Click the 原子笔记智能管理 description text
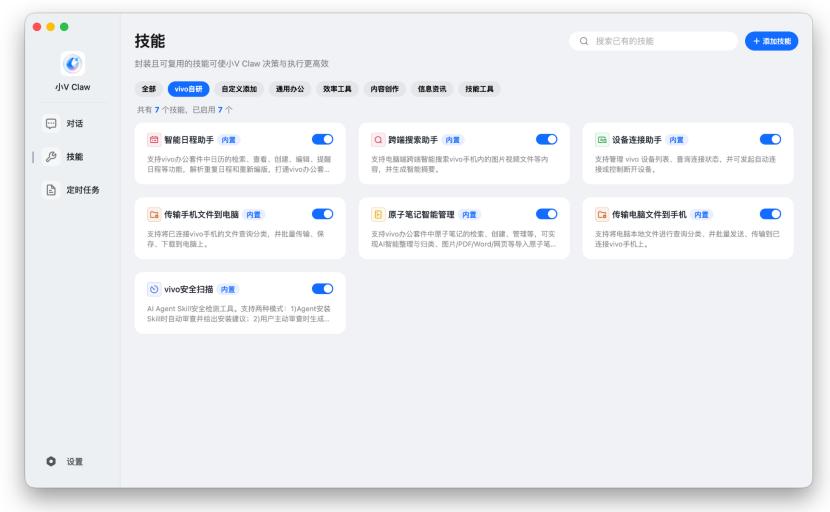The image size is (830, 512). [x=463, y=239]
